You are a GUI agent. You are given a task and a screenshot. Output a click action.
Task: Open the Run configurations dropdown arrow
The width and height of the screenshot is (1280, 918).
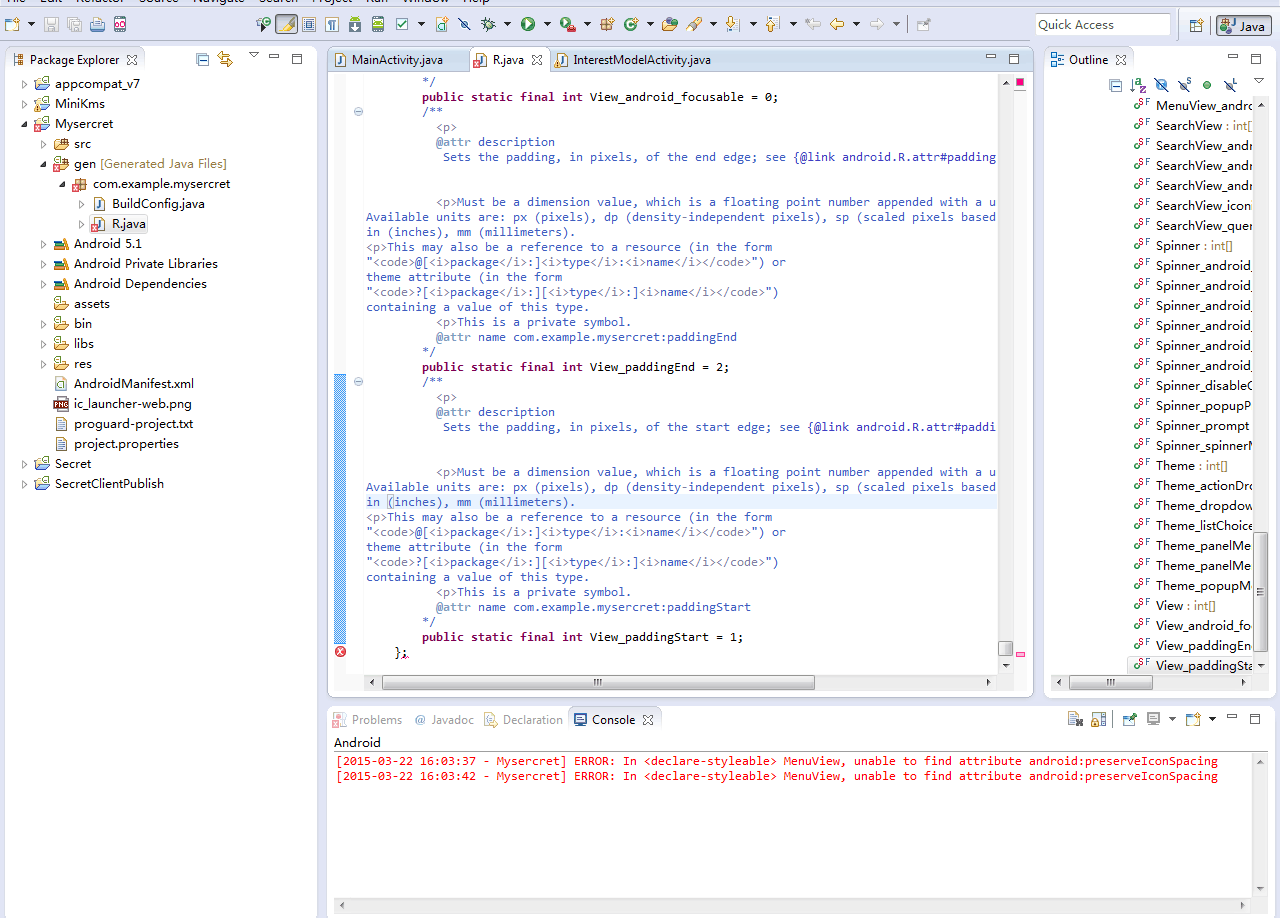pos(547,24)
